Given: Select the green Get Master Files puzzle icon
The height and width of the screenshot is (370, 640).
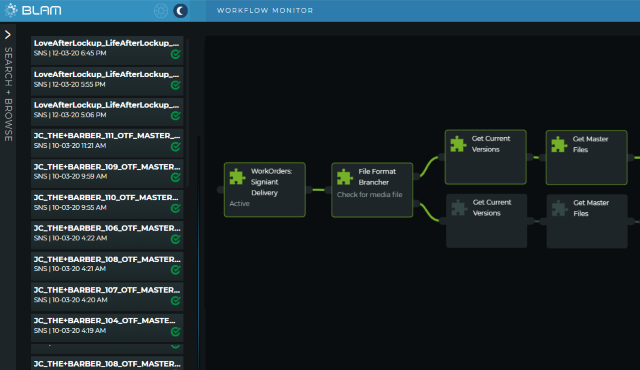Looking at the screenshot, I should point(559,145).
